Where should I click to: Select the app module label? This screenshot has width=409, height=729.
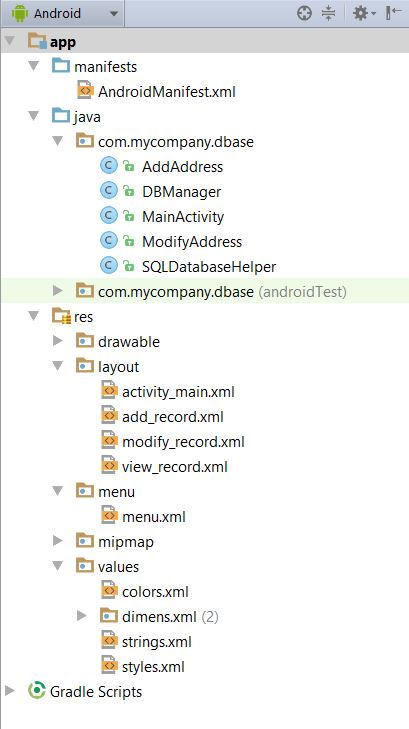pos(63,42)
